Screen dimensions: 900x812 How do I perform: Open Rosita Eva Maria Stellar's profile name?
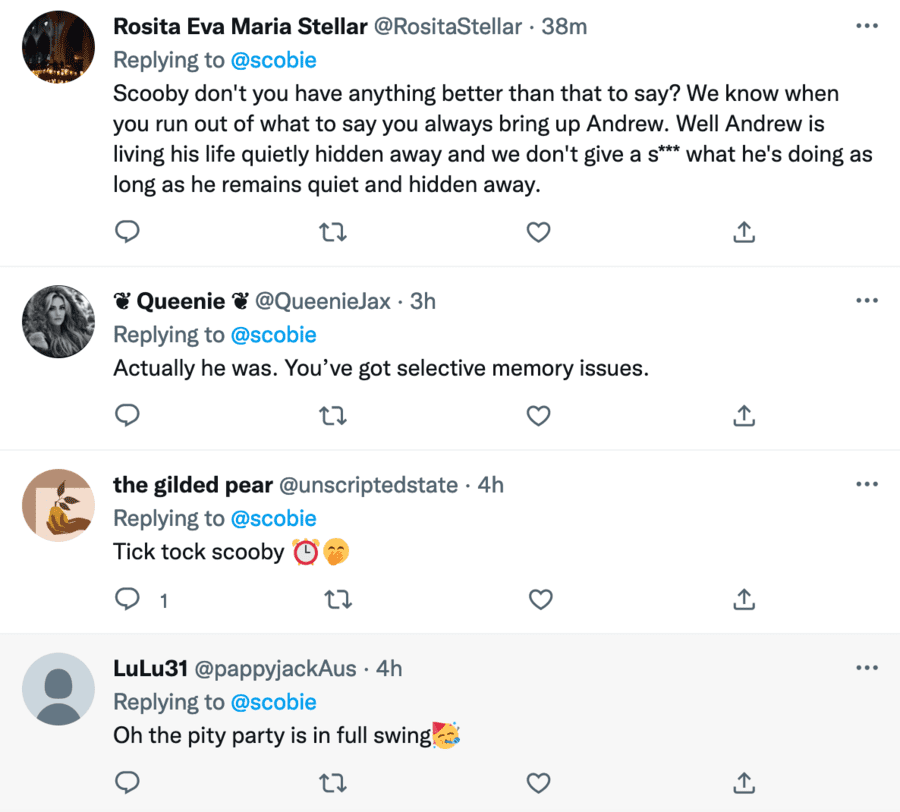(x=240, y=26)
